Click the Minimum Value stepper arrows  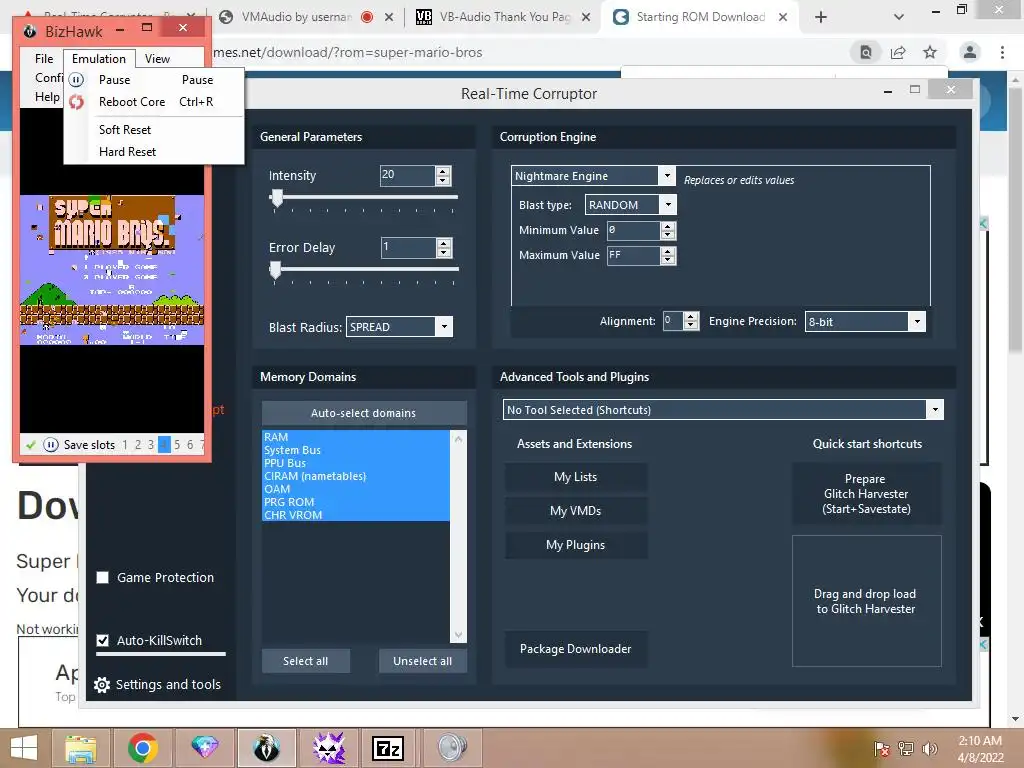(668, 231)
